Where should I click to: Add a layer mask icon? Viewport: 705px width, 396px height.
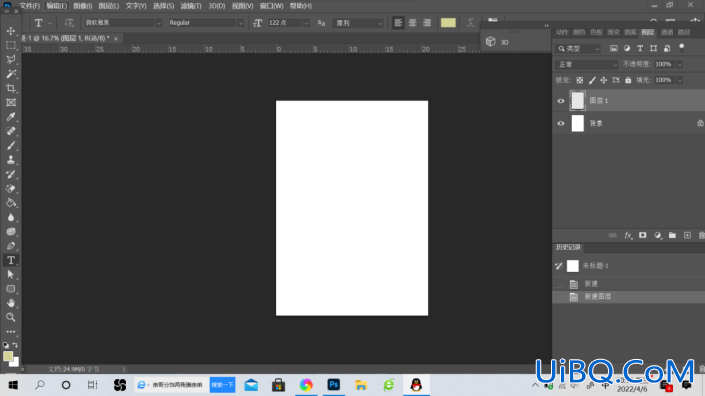coord(643,236)
